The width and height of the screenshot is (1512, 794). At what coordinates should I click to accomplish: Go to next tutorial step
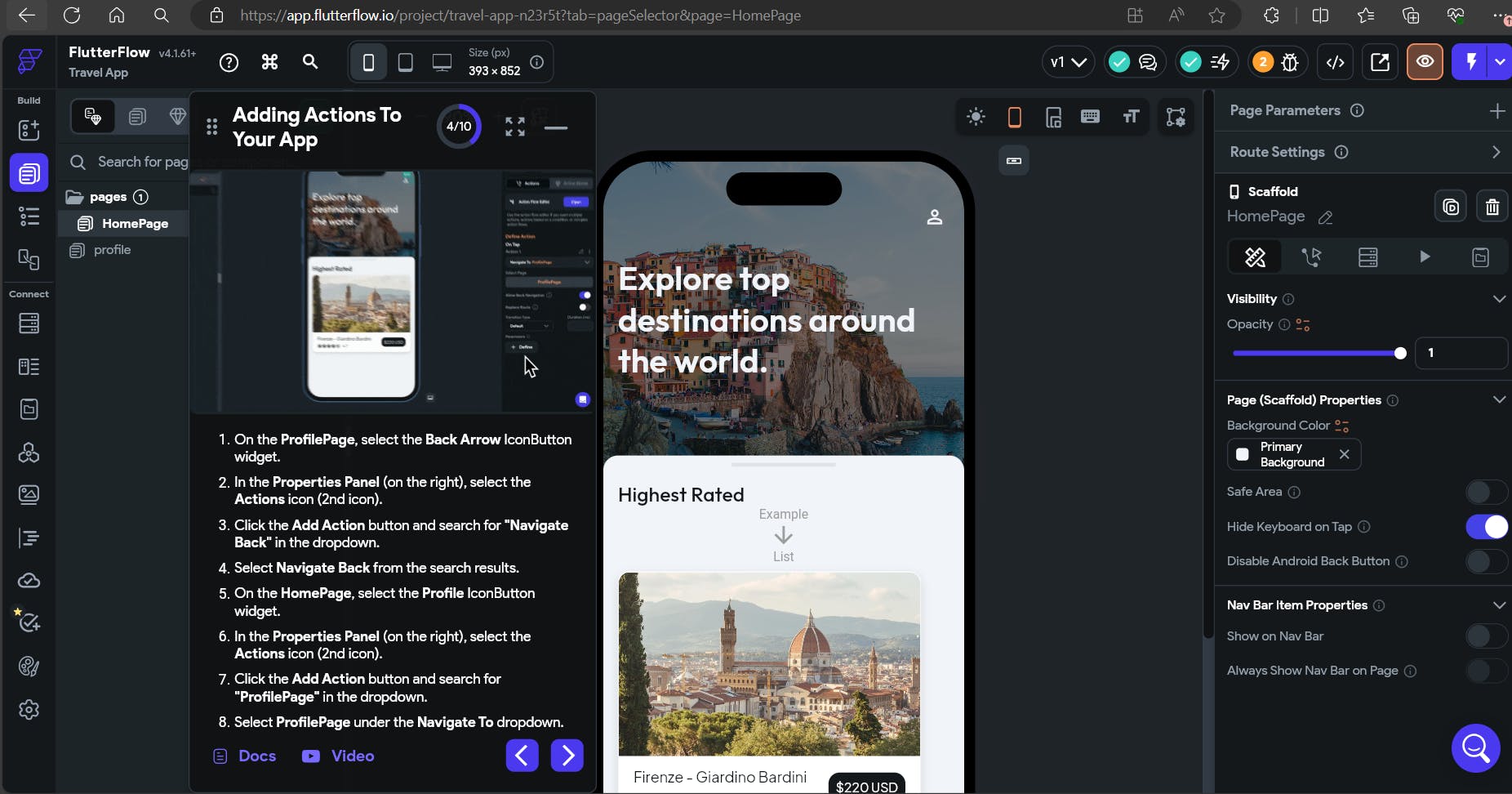[x=567, y=756]
